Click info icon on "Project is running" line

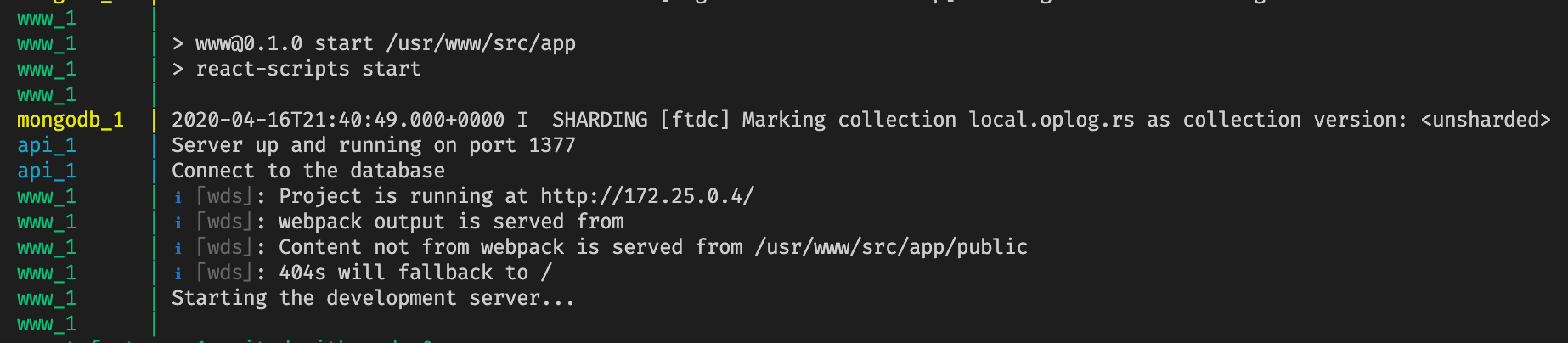pyautogui.click(x=178, y=197)
